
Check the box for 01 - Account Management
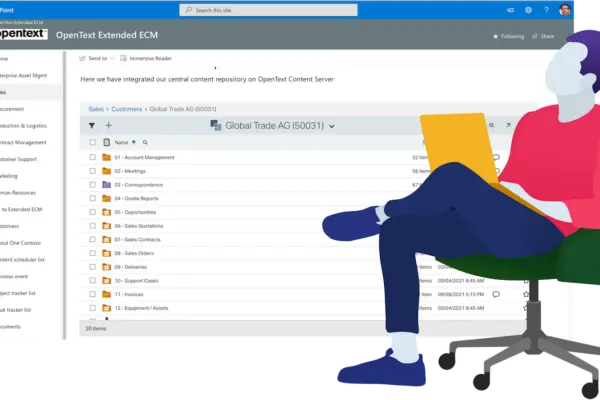coord(92,157)
